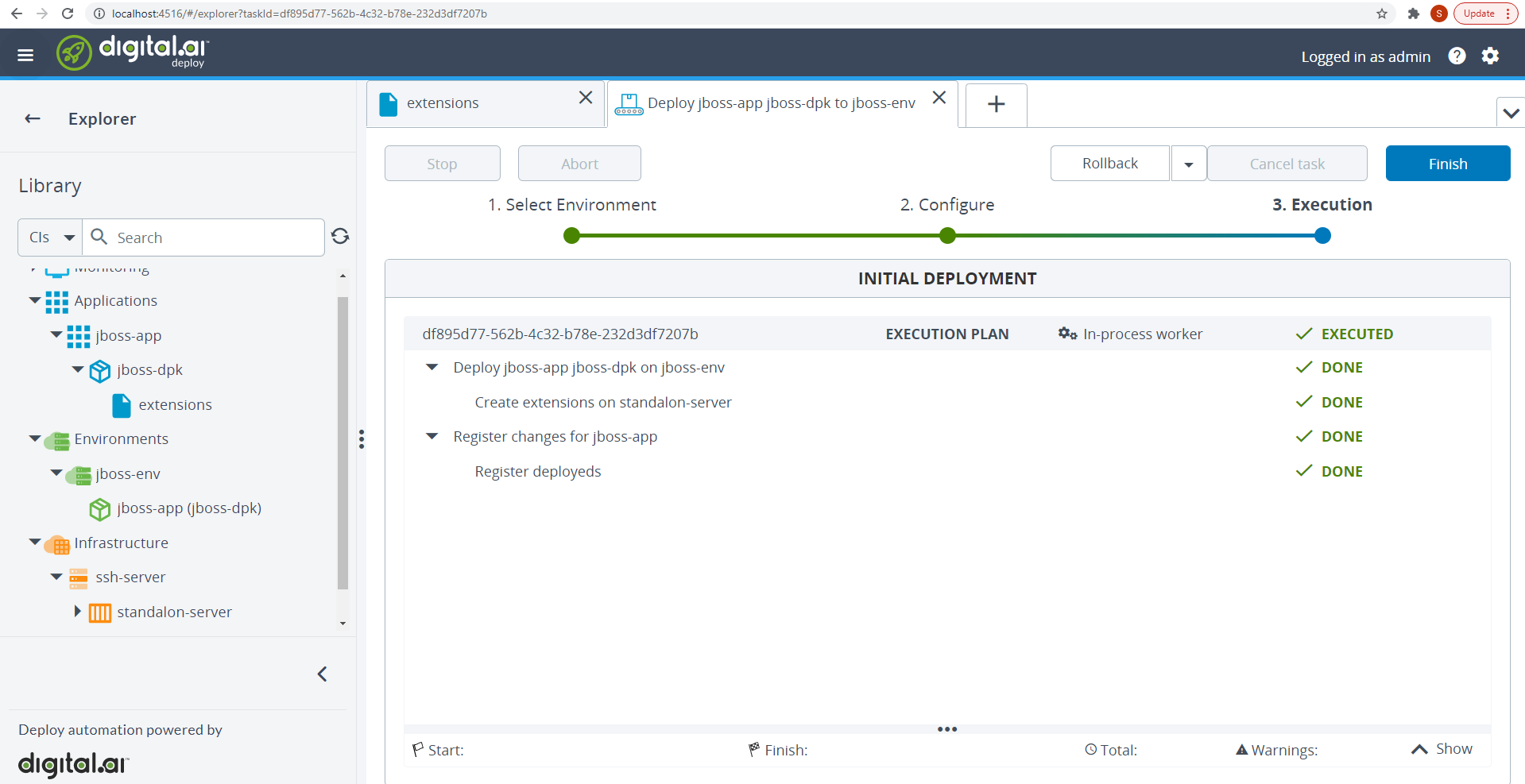The width and height of the screenshot is (1525, 784).
Task: Switch to Deploy jboss-app jboss-dpk tab
Action: pos(781,103)
